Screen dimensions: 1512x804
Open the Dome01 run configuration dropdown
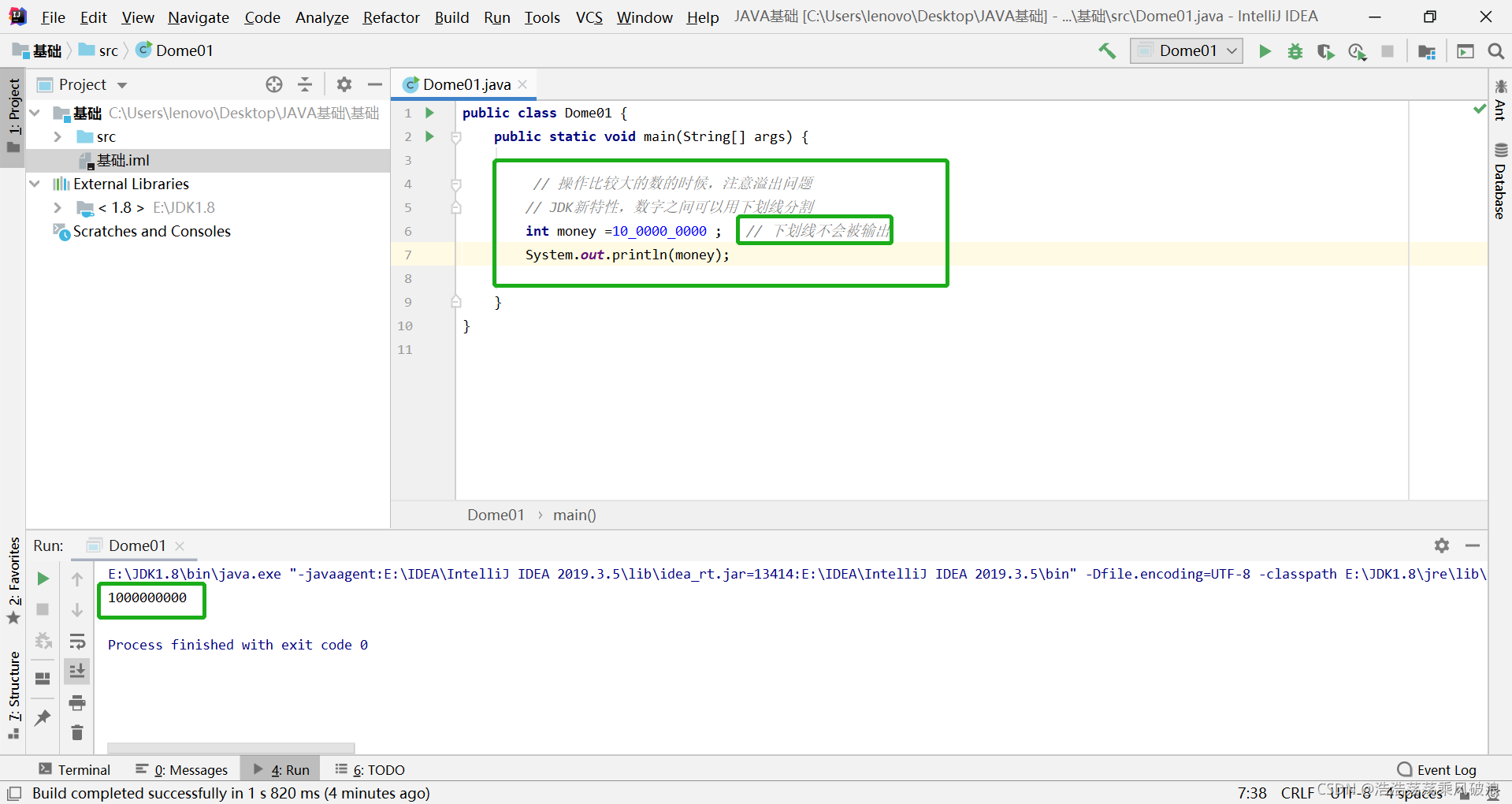1187,51
